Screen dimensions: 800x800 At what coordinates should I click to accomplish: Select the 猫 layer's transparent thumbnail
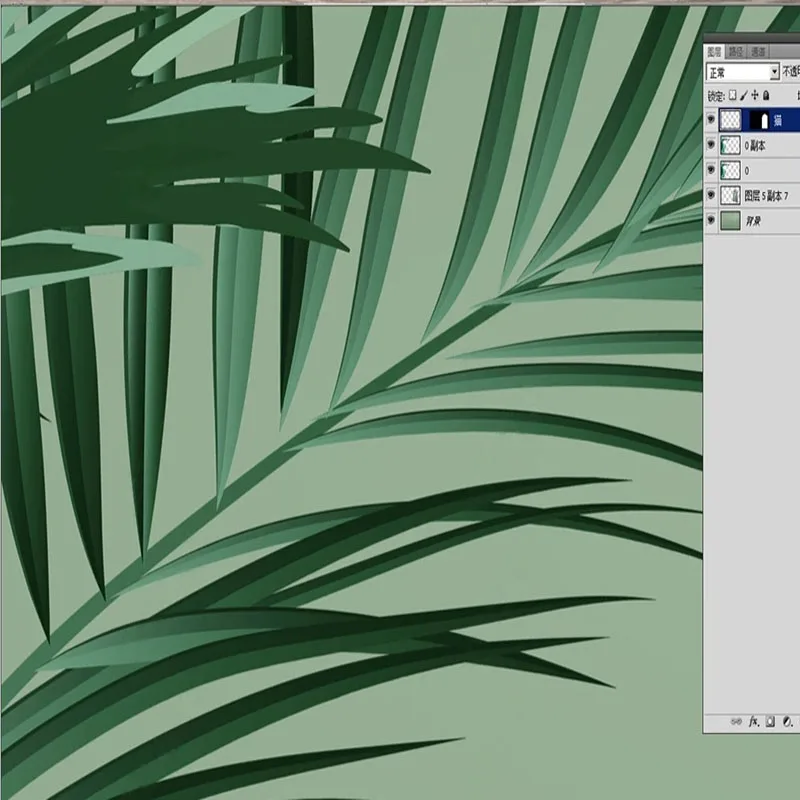click(x=731, y=120)
